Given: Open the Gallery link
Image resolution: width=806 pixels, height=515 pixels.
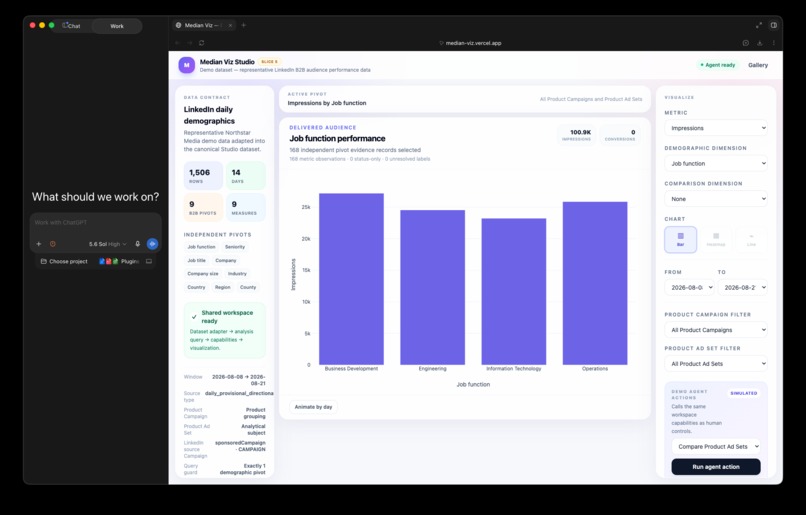Looking at the screenshot, I should point(758,65).
